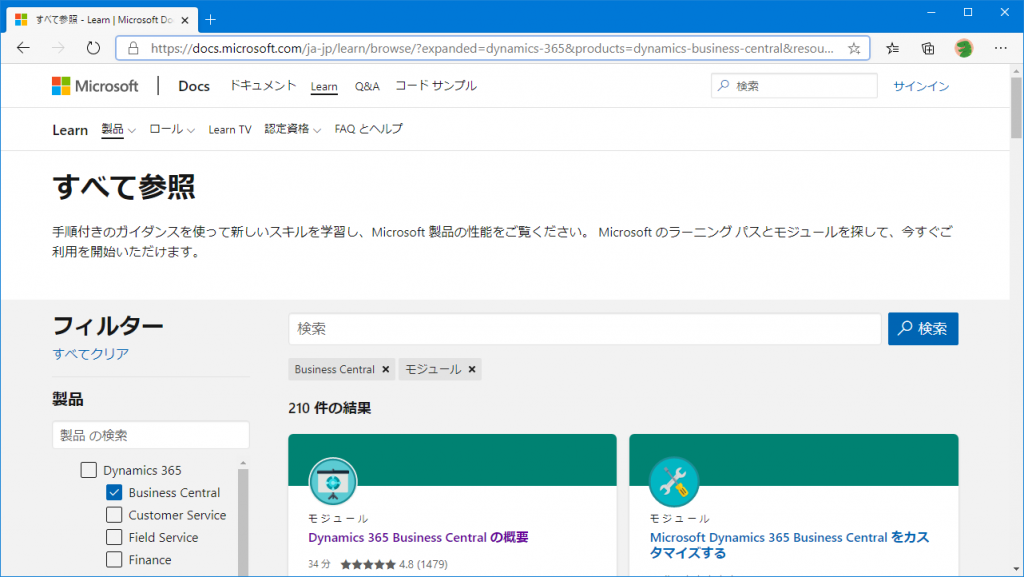Viewport: 1024px width, 577px height.
Task: Open browser Settings and more menu
Action: point(1000,48)
